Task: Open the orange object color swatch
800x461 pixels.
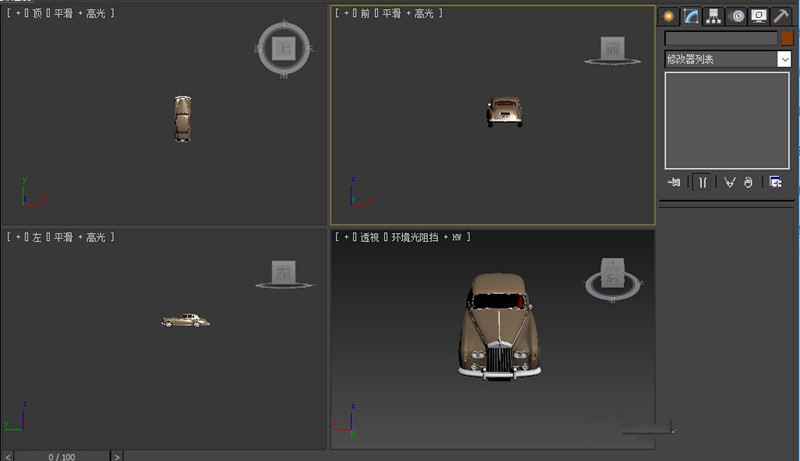Action: tap(787, 38)
